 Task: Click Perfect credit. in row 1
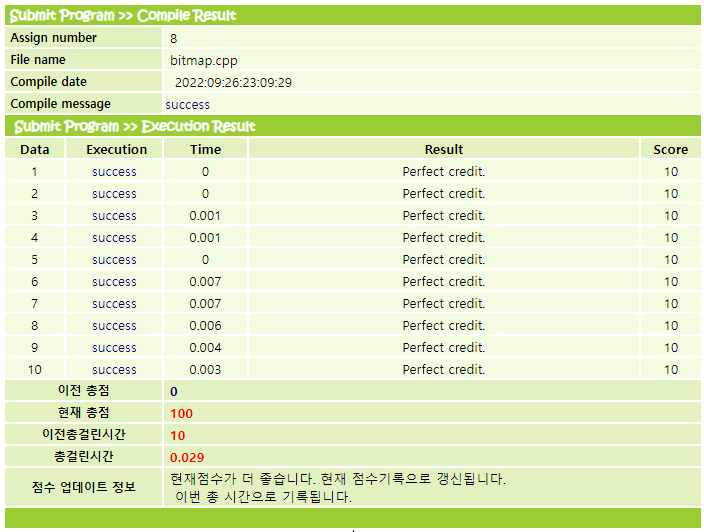point(444,172)
